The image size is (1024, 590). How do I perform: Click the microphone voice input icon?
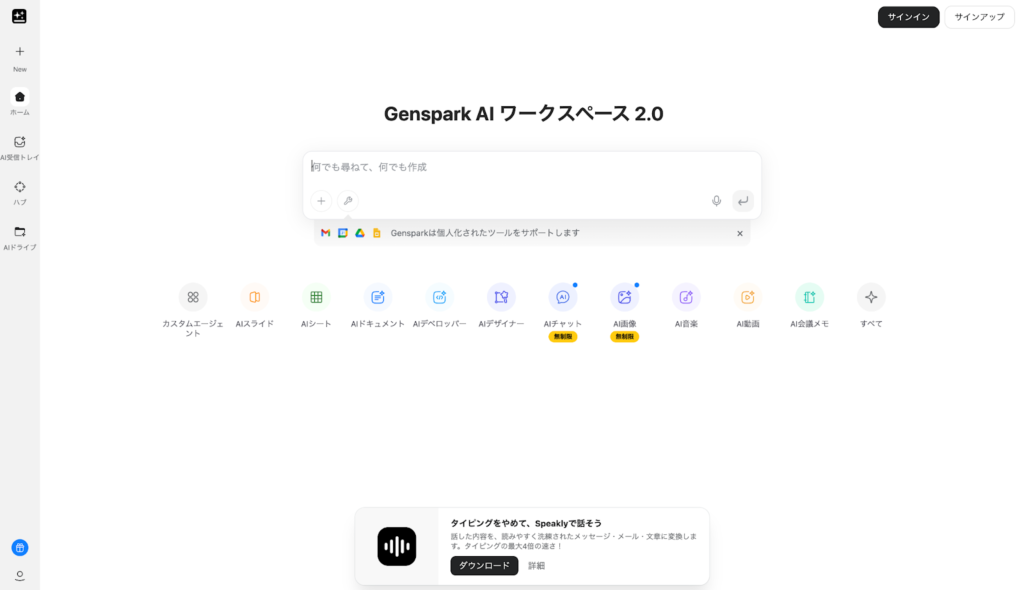click(716, 201)
